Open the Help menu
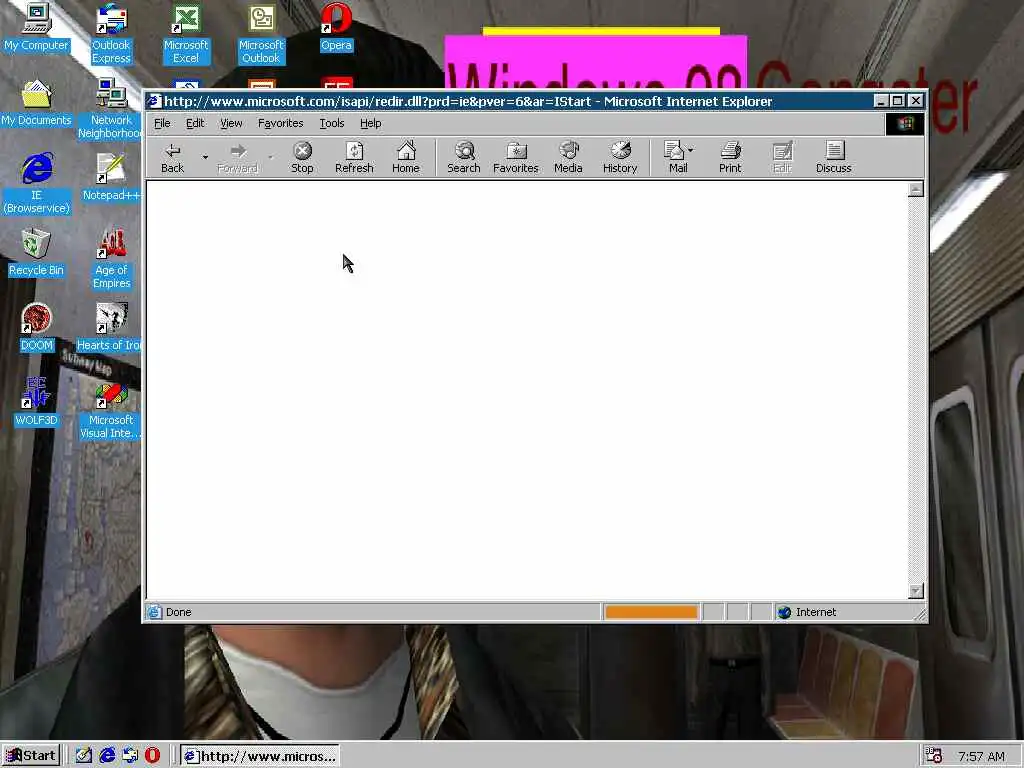1024x768 pixels. click(370, 123)
